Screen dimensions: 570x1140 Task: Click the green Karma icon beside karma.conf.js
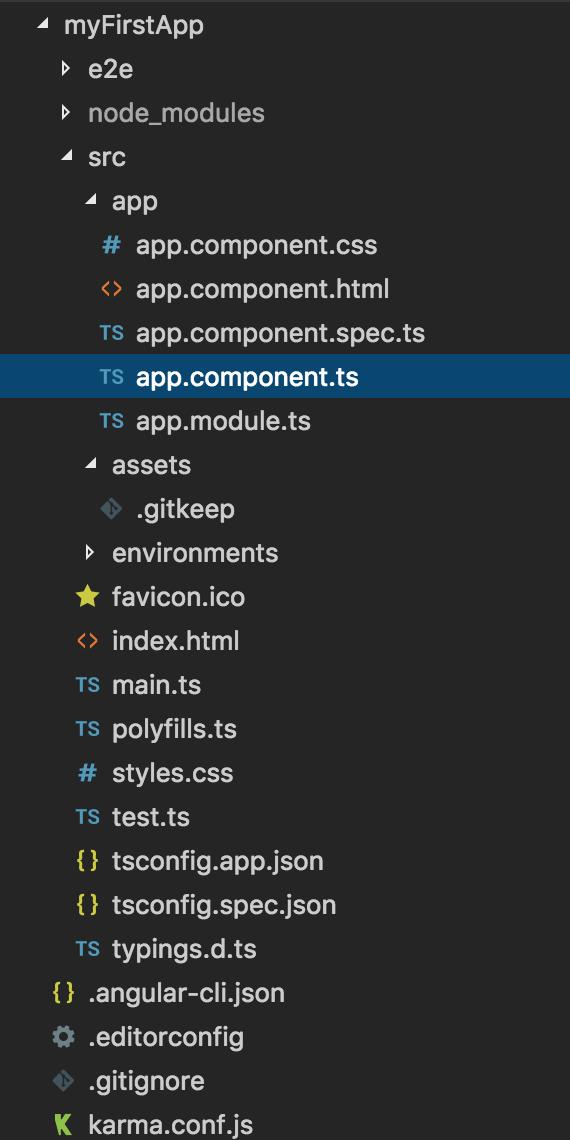coord(63,1125)
